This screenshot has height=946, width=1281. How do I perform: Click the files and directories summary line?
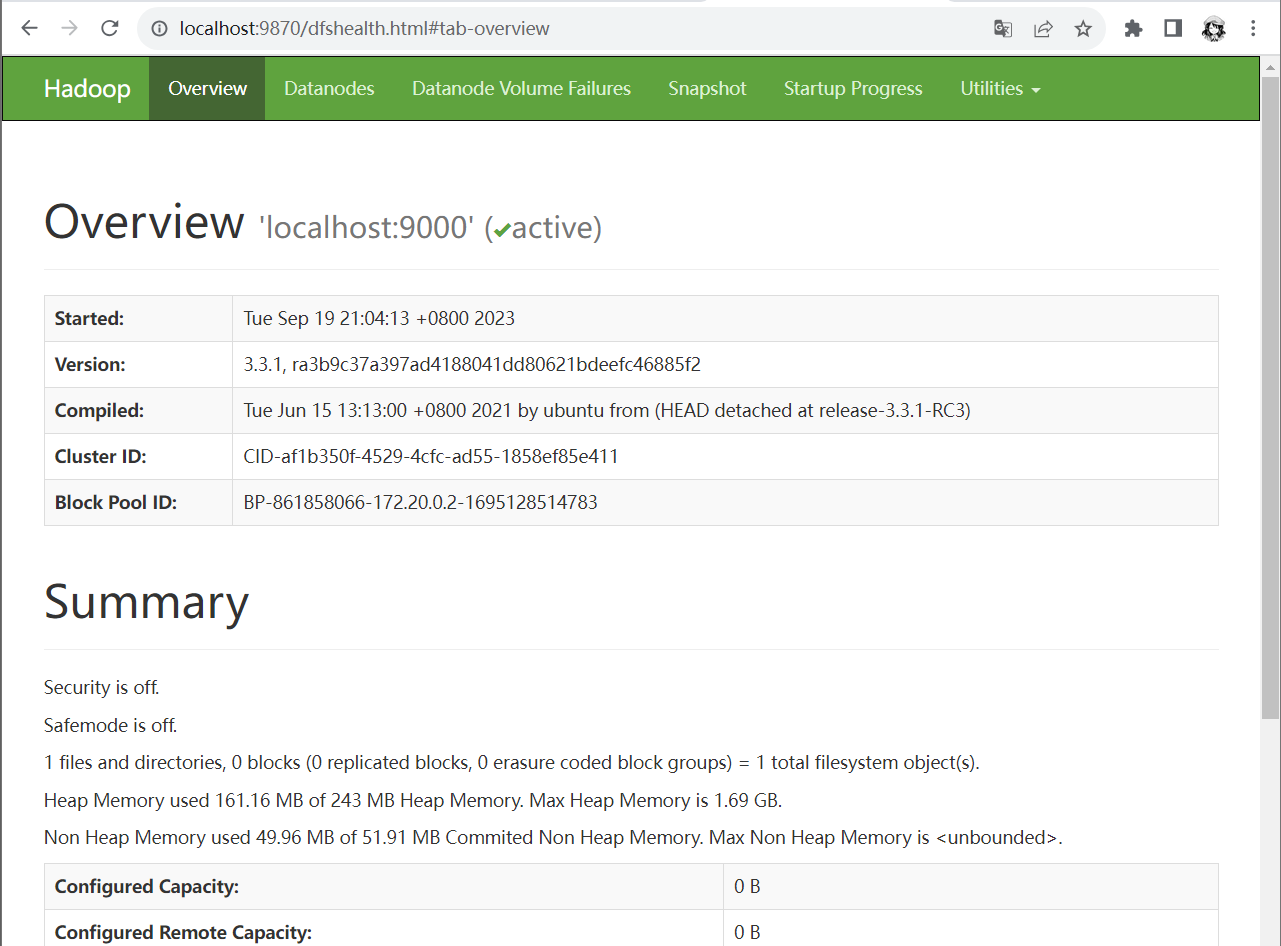[512, 763]
